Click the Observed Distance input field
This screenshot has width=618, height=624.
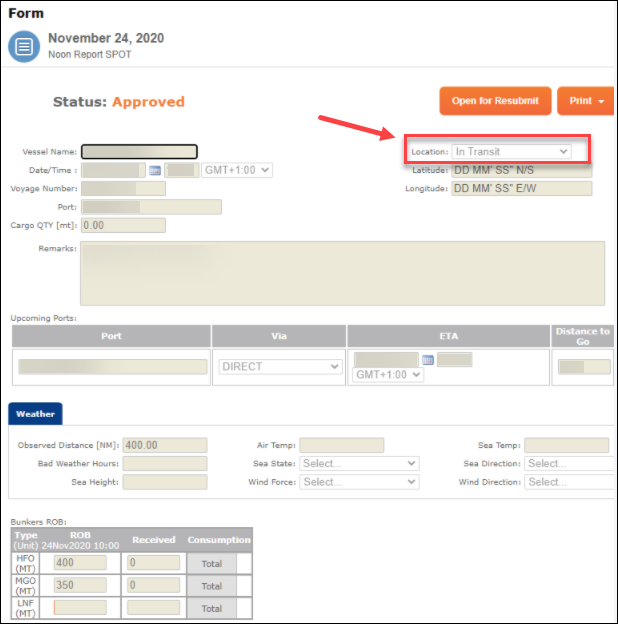pyautogui.click(x=165, y=446)
